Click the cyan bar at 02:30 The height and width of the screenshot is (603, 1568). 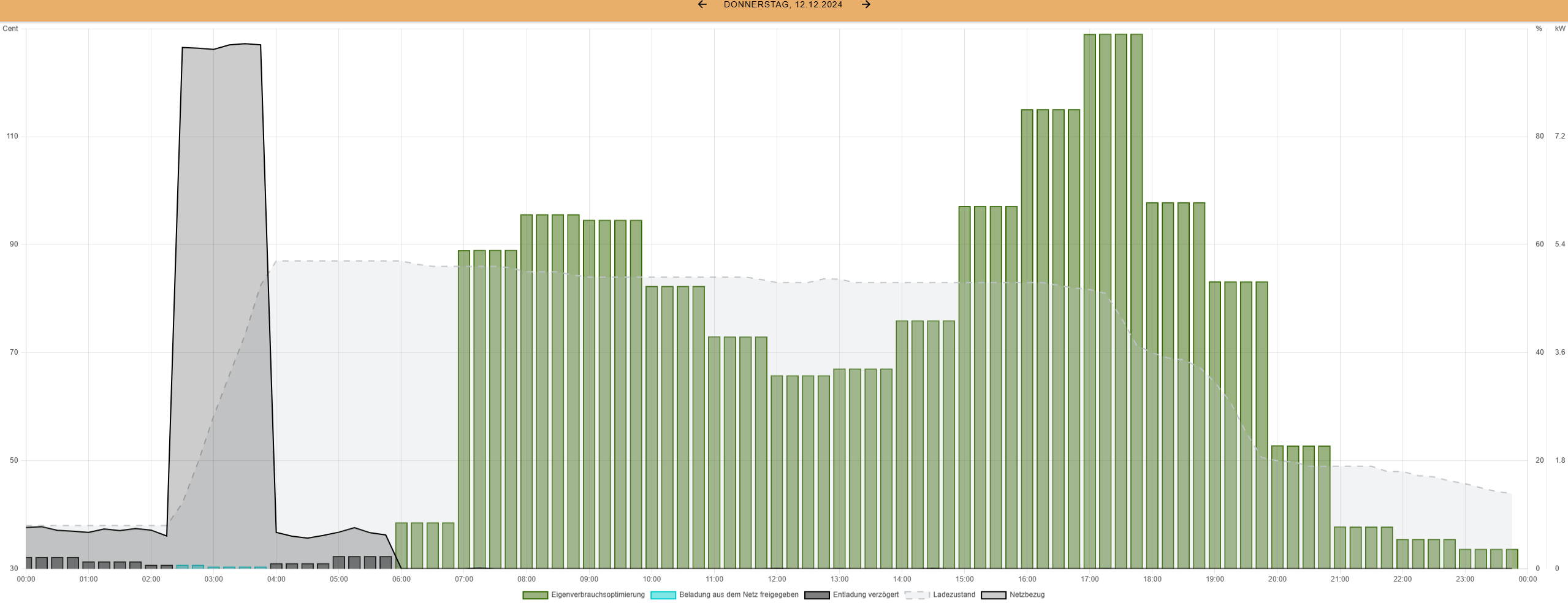[182, 567]
